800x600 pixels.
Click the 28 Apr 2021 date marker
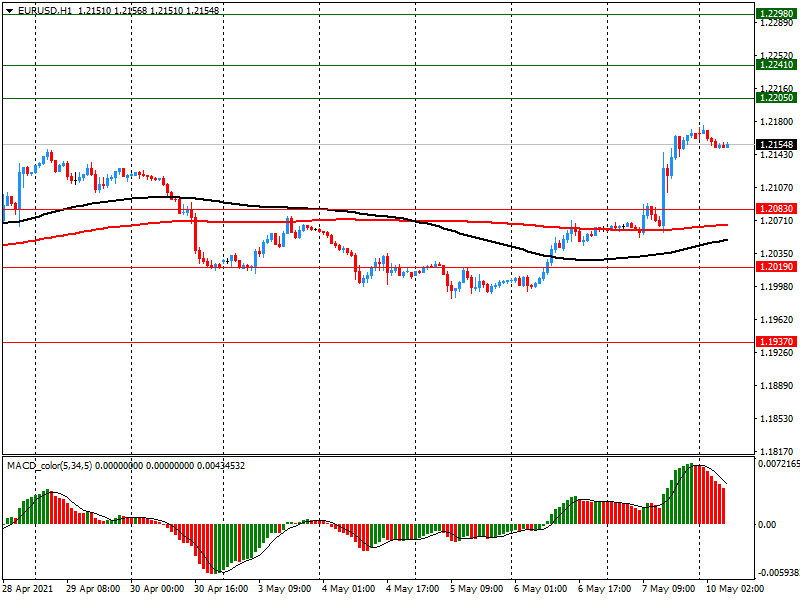pos(28,589)
